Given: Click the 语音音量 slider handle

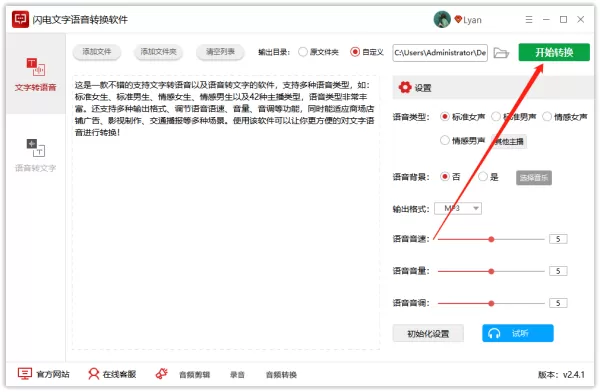Looking at the screenshot, I should point(491,271).
